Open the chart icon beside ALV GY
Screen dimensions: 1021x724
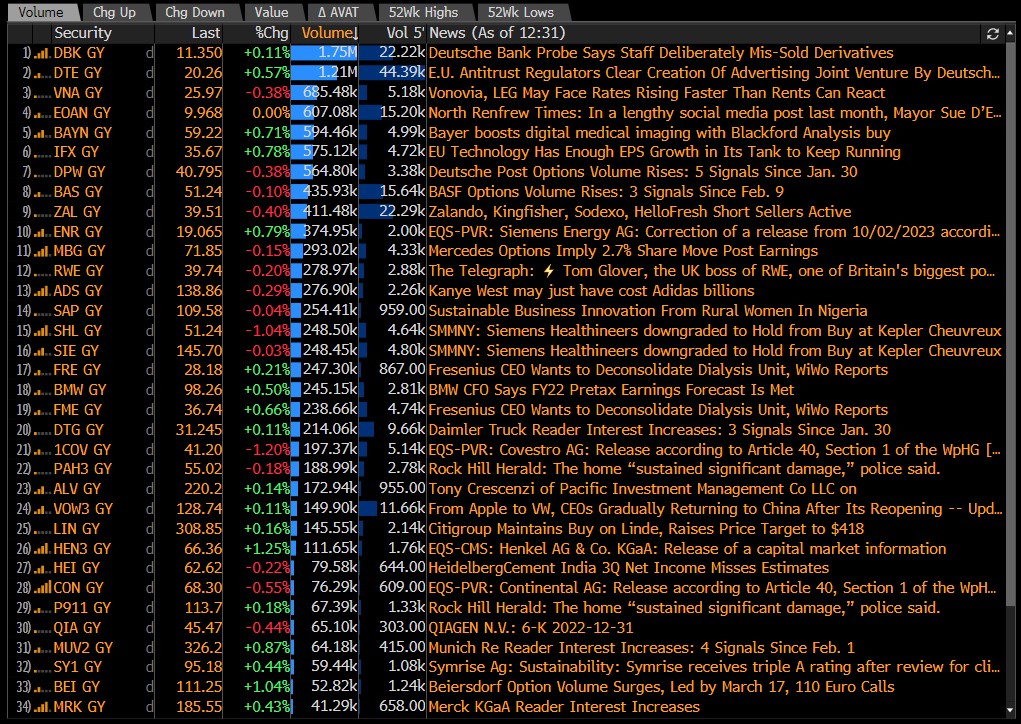tap(42, 489)
